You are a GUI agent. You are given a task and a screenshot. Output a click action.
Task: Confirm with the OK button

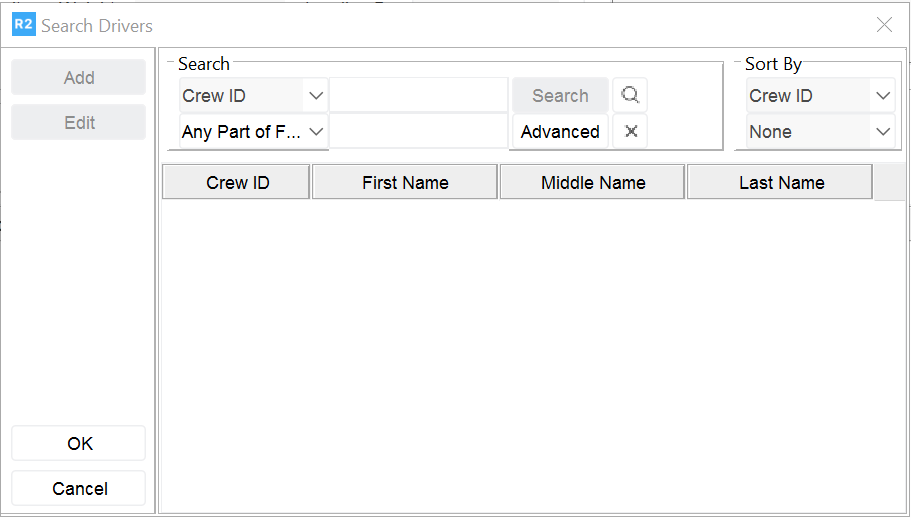[79, 444]
